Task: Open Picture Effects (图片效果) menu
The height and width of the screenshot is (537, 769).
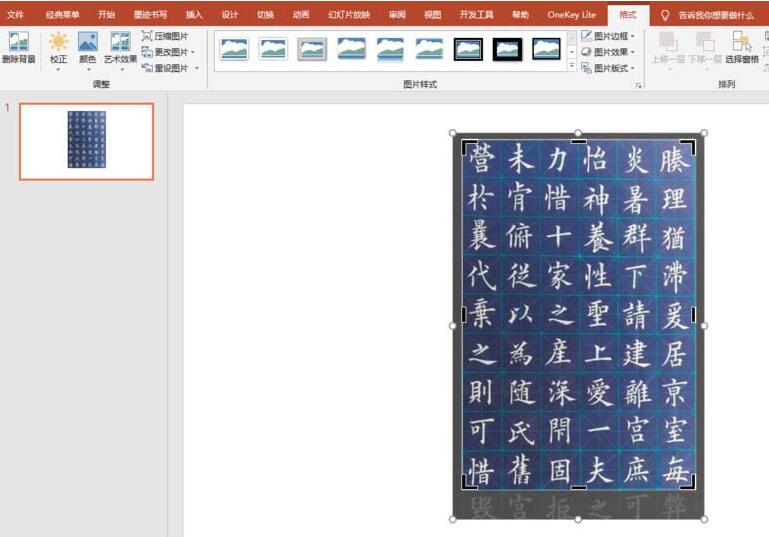Action: pyautogui.click(x=608, y=51)
